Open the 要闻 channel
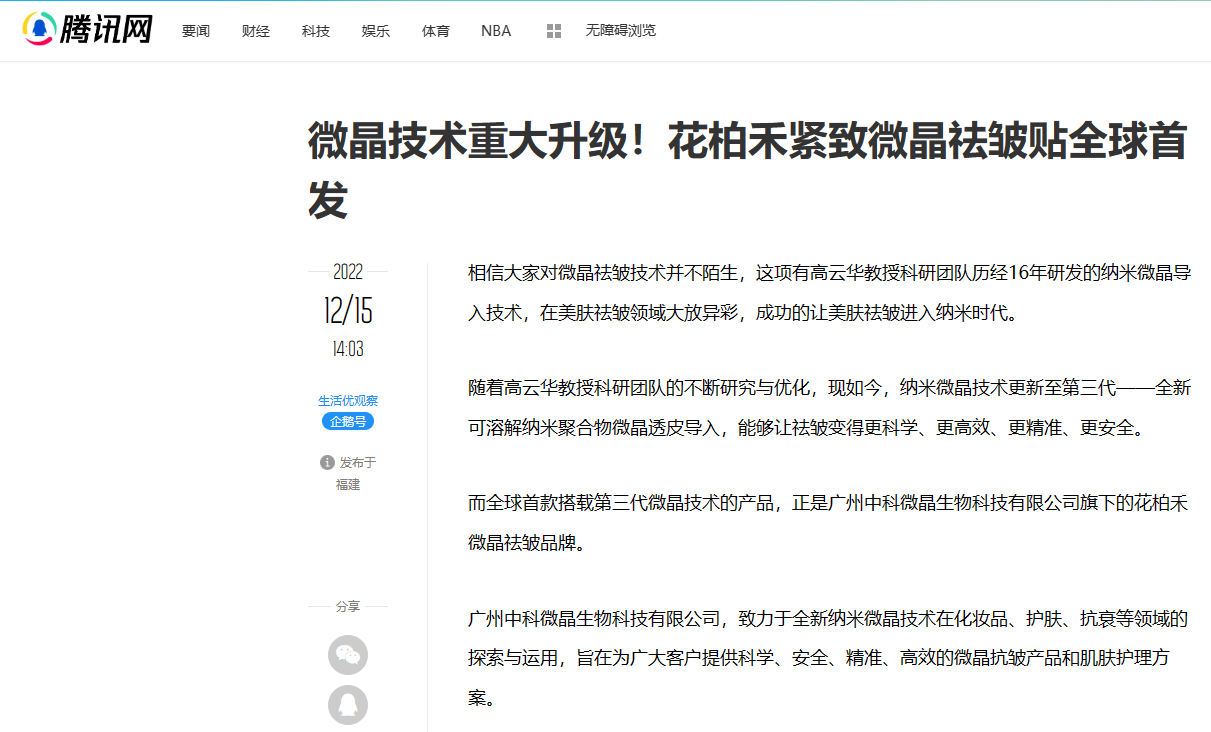 (x=196, y=31)
